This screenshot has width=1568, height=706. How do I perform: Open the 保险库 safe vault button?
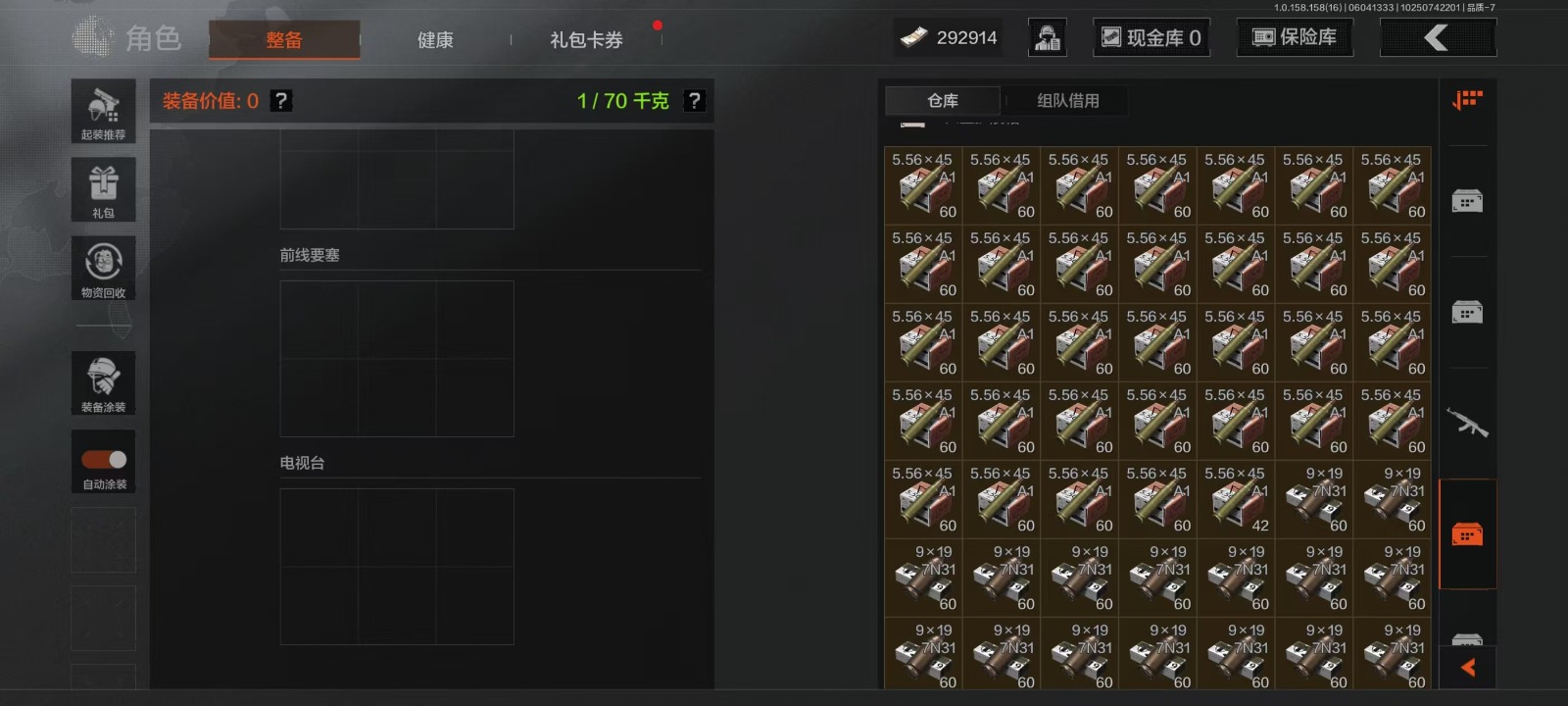1295,38
